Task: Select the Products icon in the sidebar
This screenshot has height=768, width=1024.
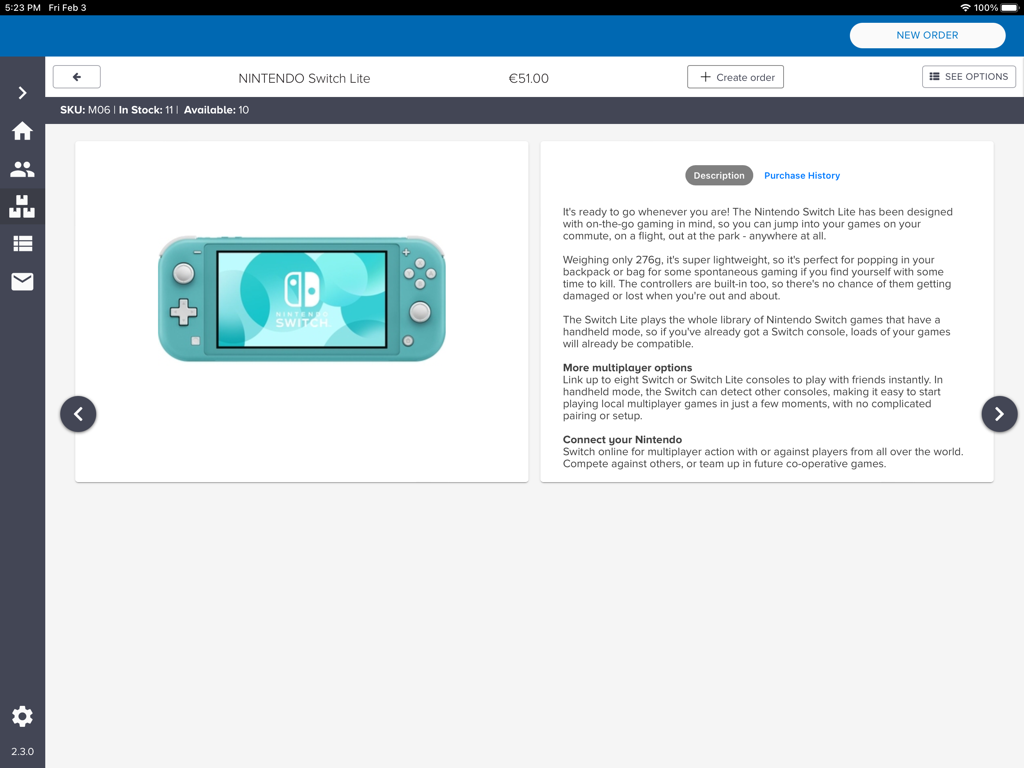Action: 22,206
